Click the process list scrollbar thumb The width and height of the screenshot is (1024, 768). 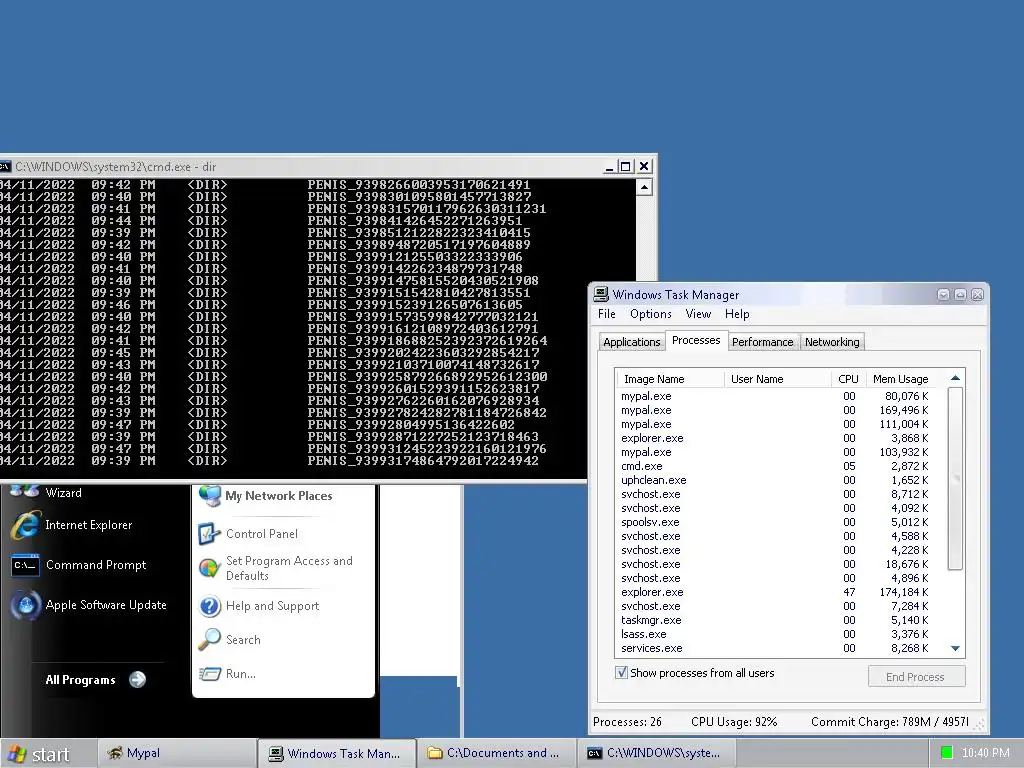(x=955, y=478)
